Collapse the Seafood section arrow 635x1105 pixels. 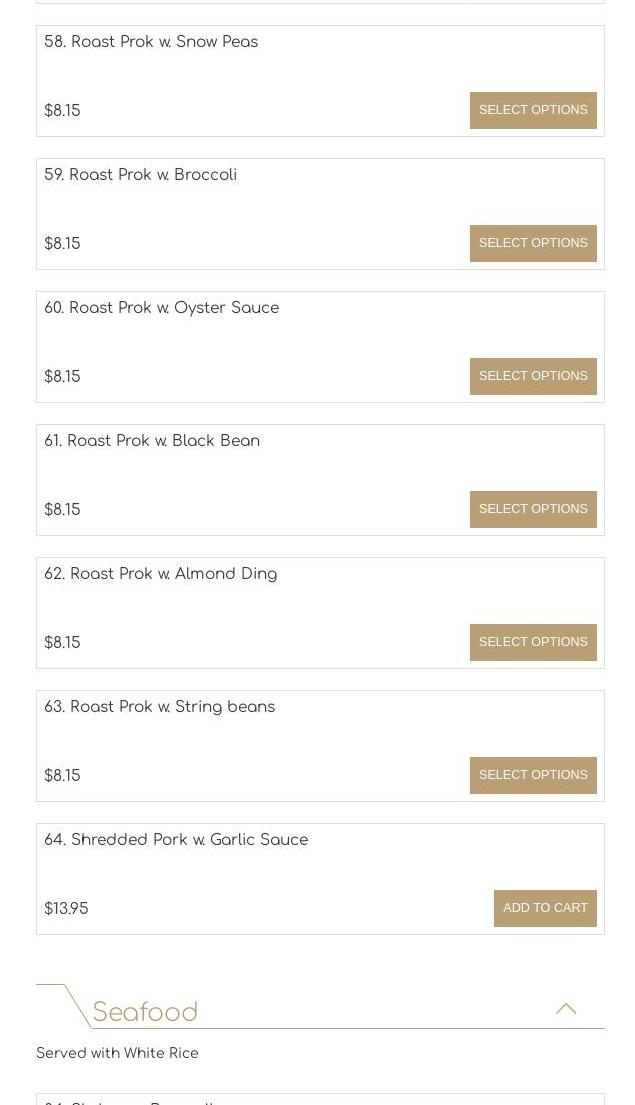pyautogui.click(x=566, y=1008)
